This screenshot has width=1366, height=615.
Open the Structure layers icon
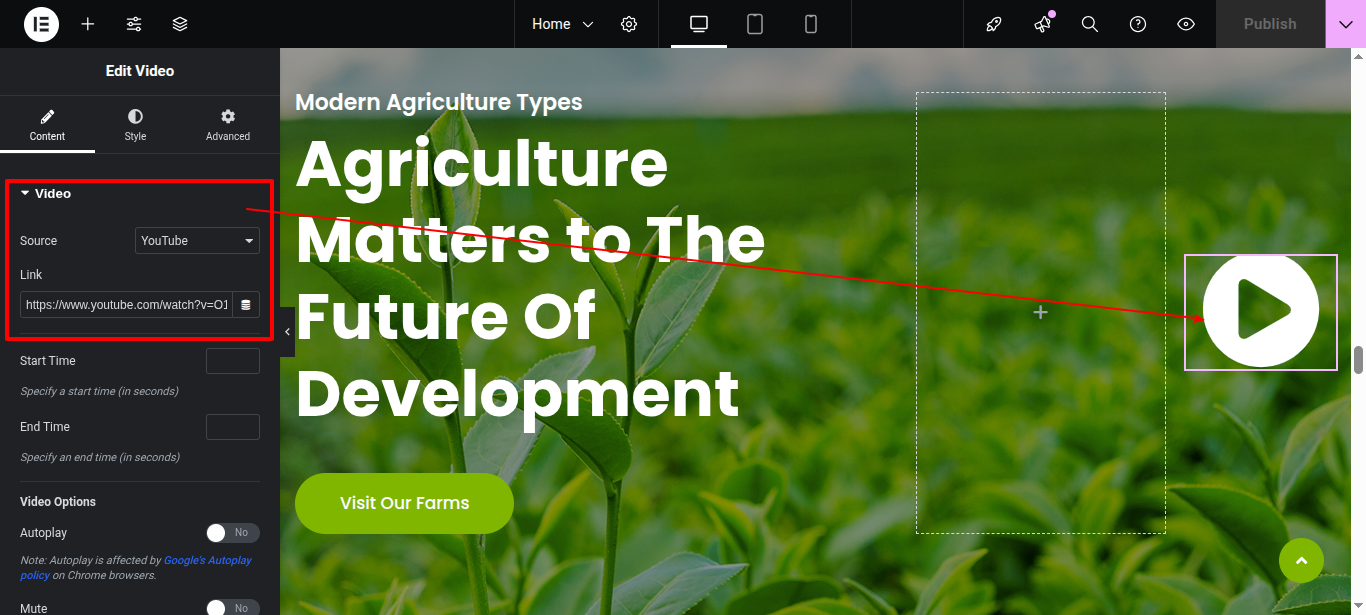(x=180, y=24)
